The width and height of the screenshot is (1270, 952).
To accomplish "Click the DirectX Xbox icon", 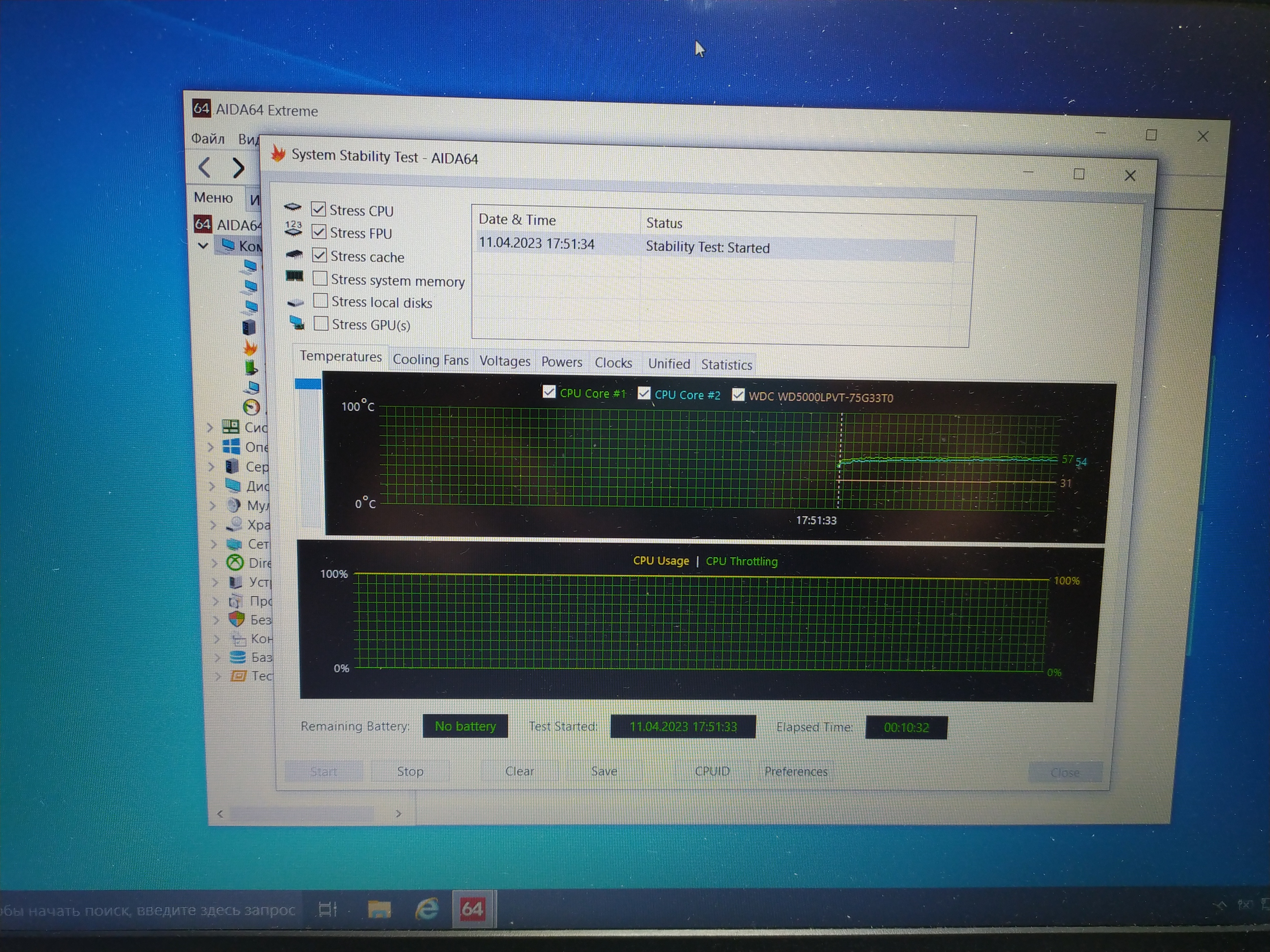I will pyautogui.click(x=235, y=562).
